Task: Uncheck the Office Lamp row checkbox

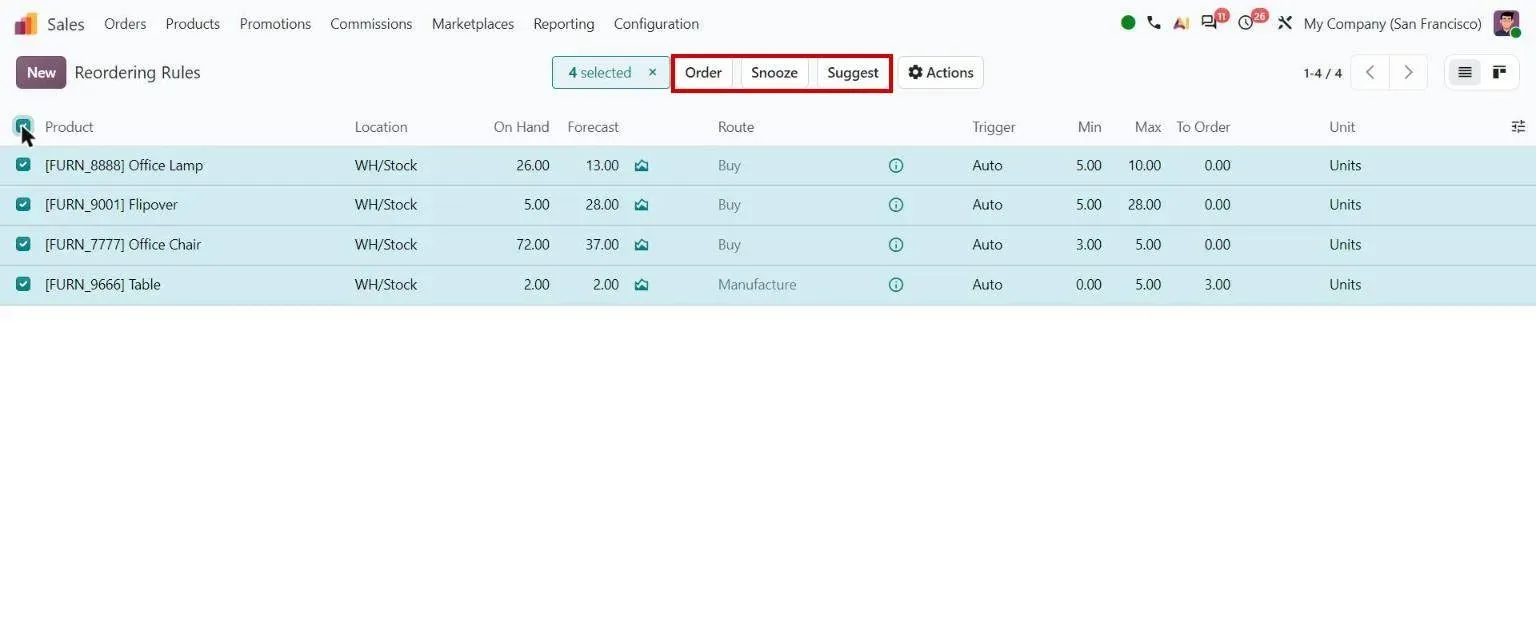Action: coord(23,165)
